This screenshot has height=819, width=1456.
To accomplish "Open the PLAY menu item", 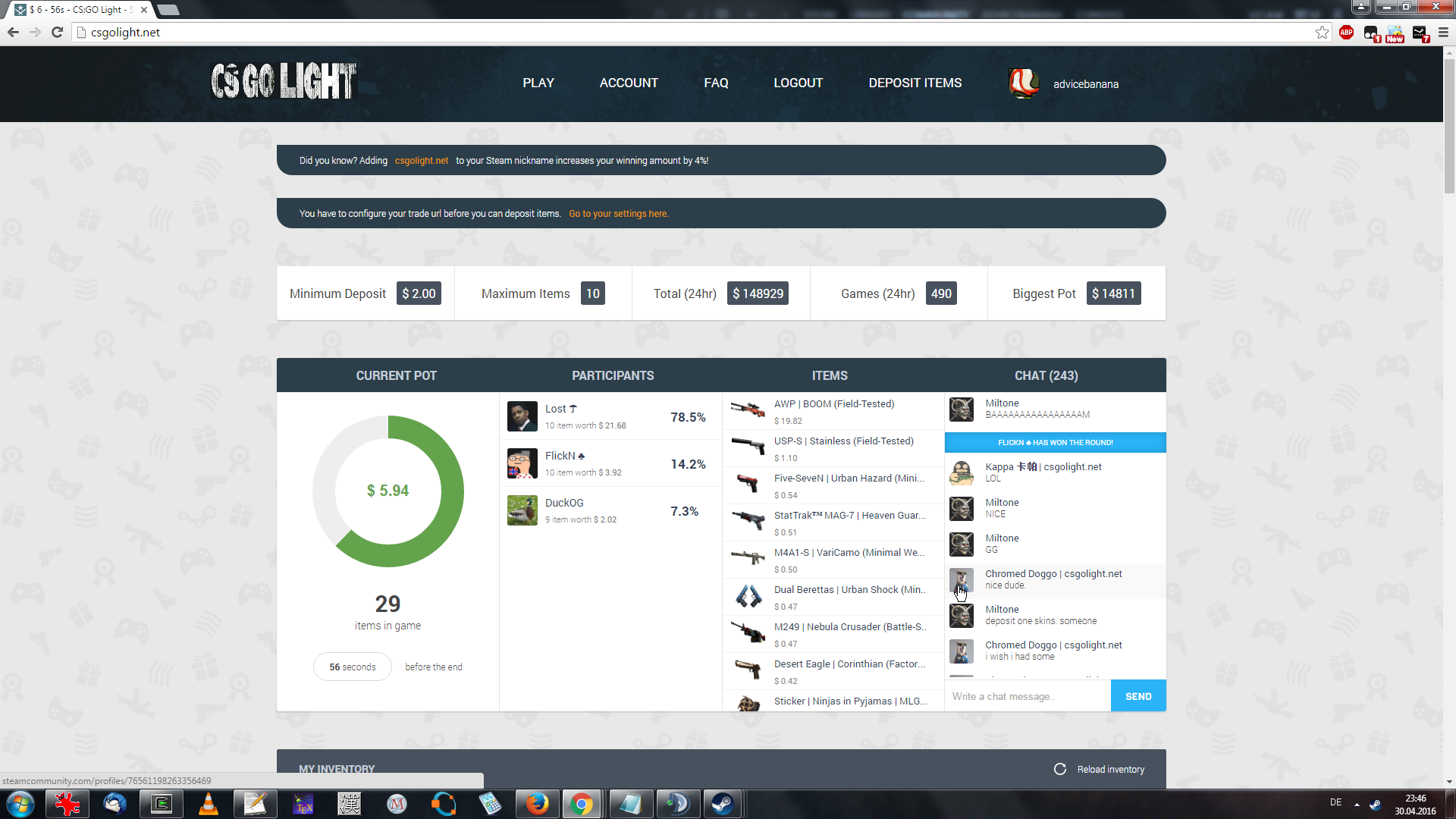I will (x=538, y=83).
